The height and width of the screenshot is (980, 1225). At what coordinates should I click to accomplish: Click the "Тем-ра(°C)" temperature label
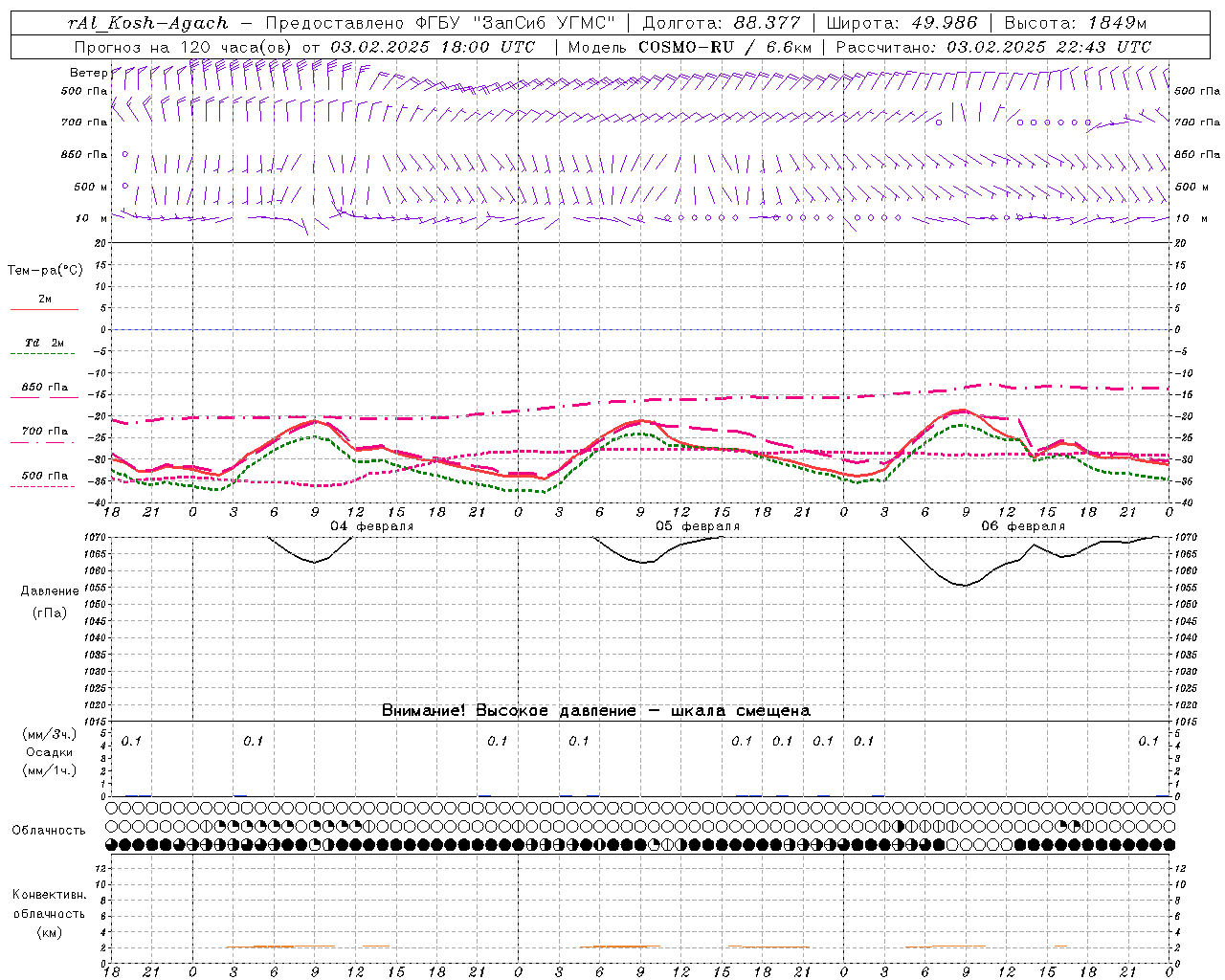pos(45,271)
